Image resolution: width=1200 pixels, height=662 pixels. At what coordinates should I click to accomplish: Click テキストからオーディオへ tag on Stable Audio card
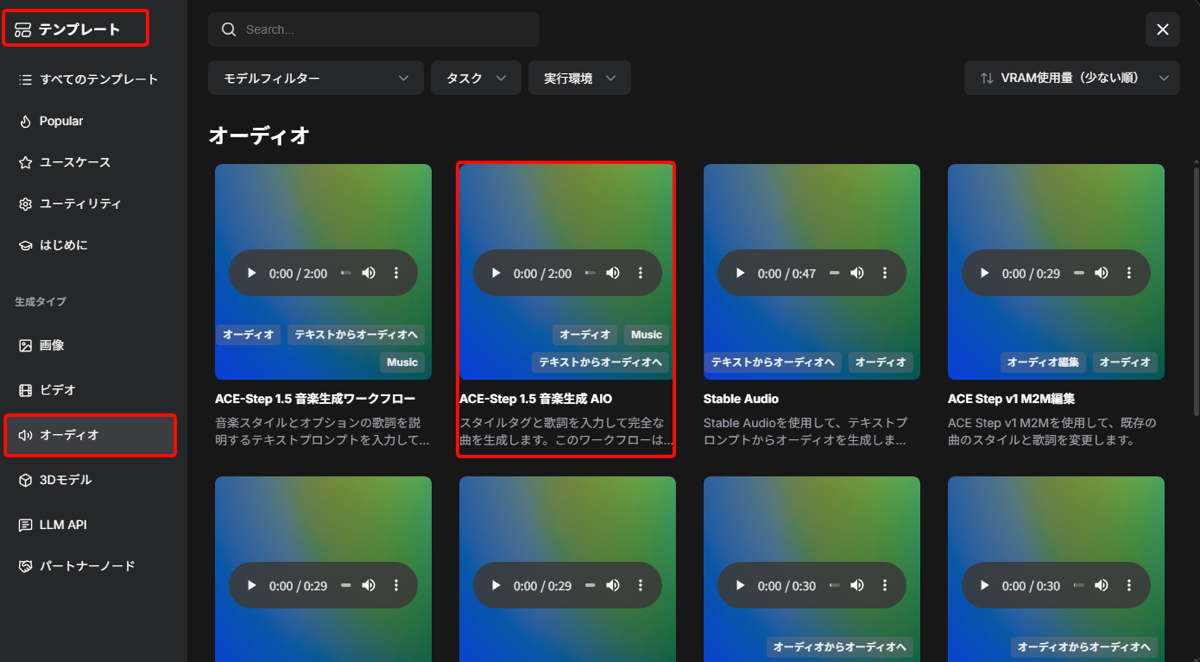click(x=773, y=362)
